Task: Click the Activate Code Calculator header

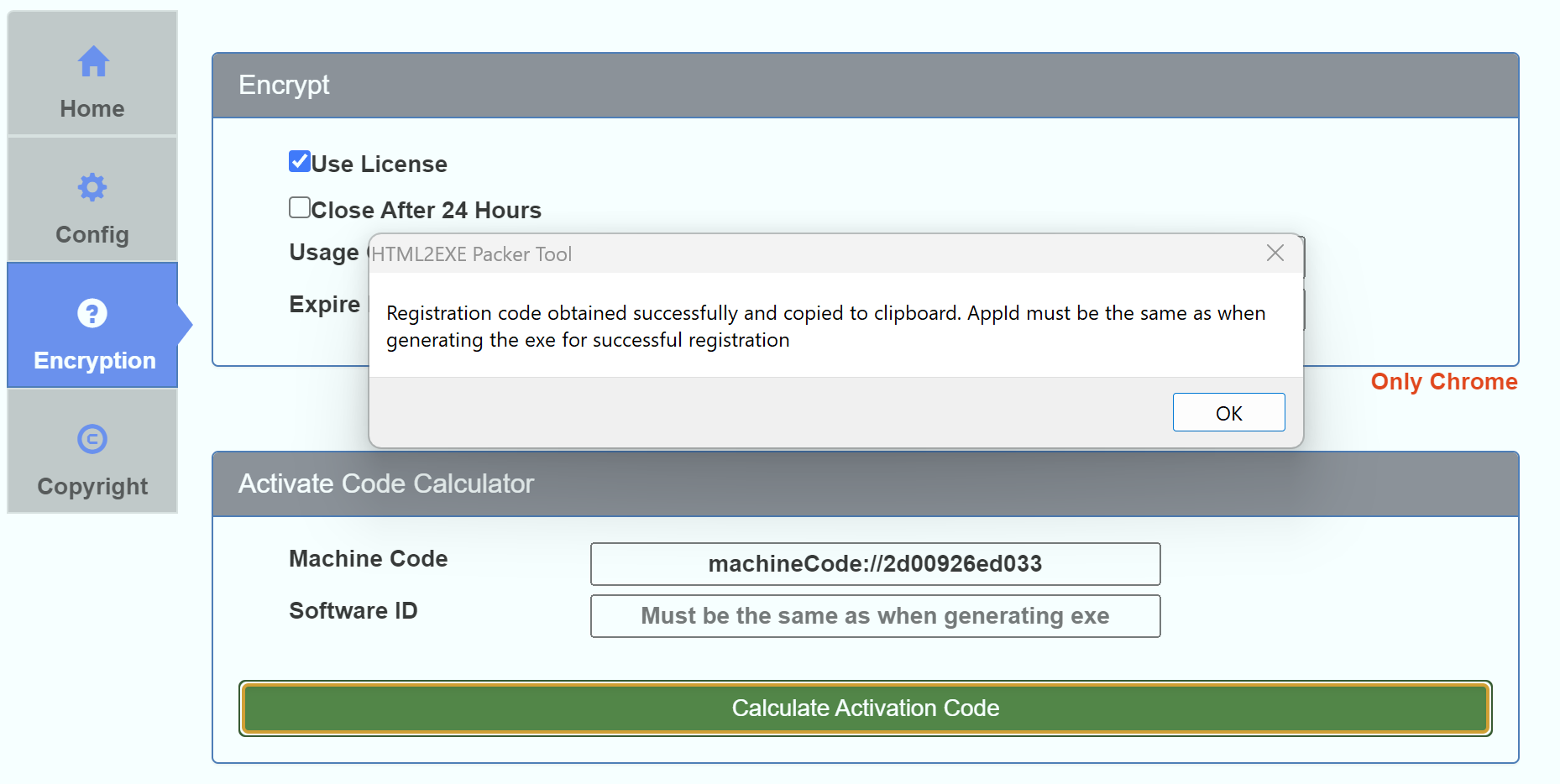Action: point(386,483)
